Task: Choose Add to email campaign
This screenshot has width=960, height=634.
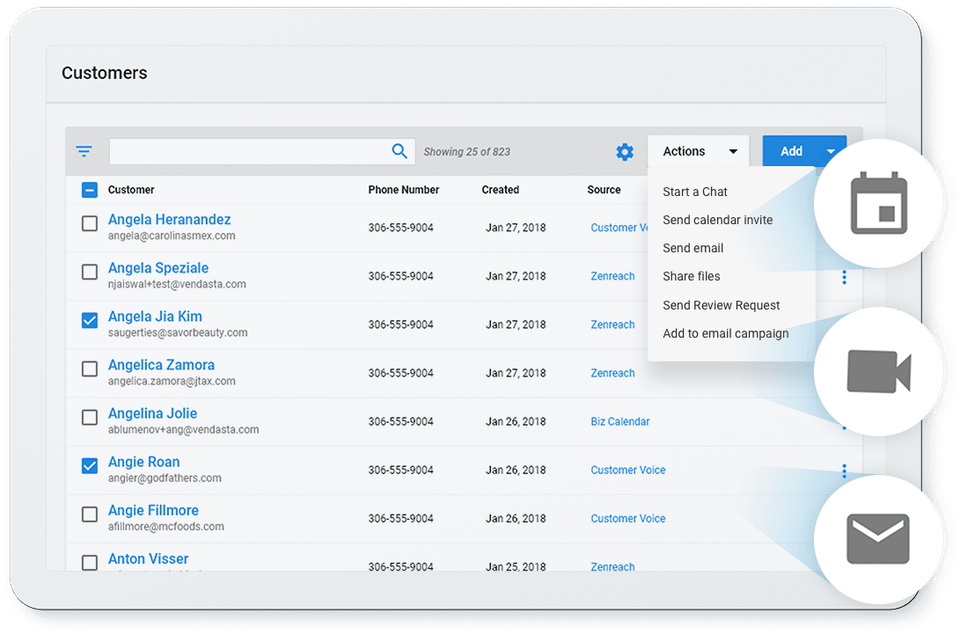Action: [x=726, y=334]
